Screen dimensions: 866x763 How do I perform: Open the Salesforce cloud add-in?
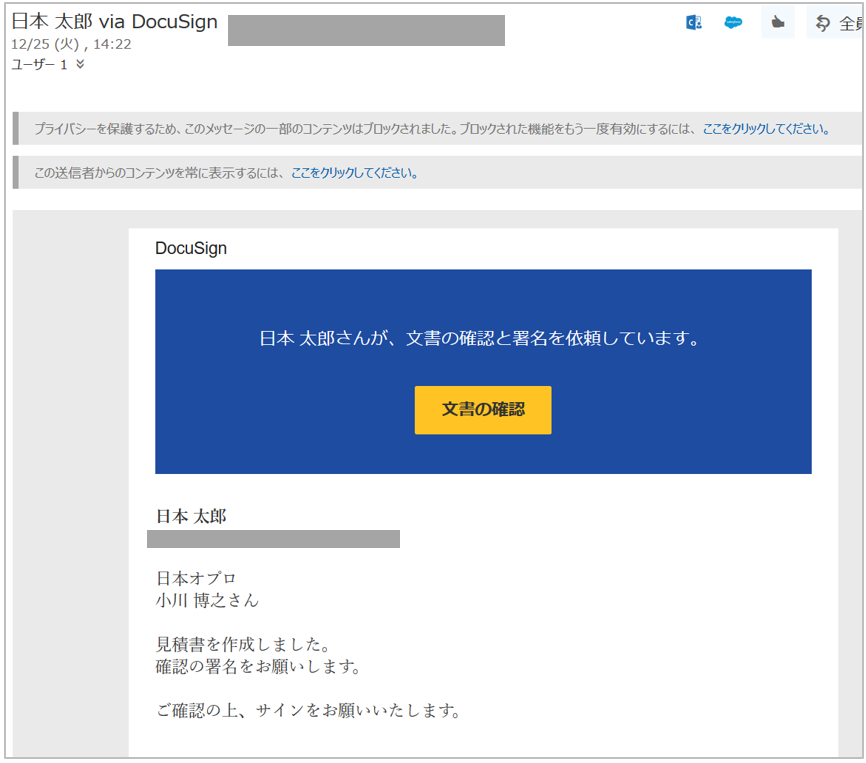pos(733,23)
